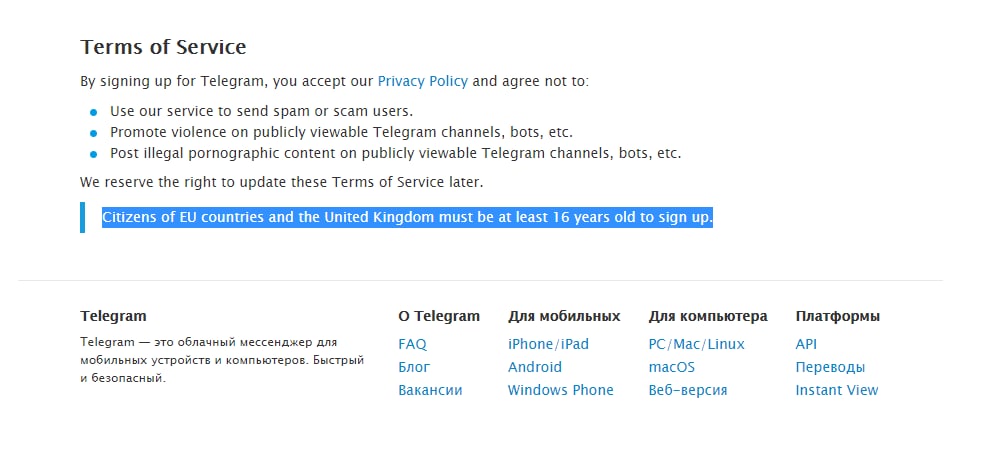This screenshot has height=473, width=1001.
Task: Open the Privacy Policy link
Action: point(423,82)
